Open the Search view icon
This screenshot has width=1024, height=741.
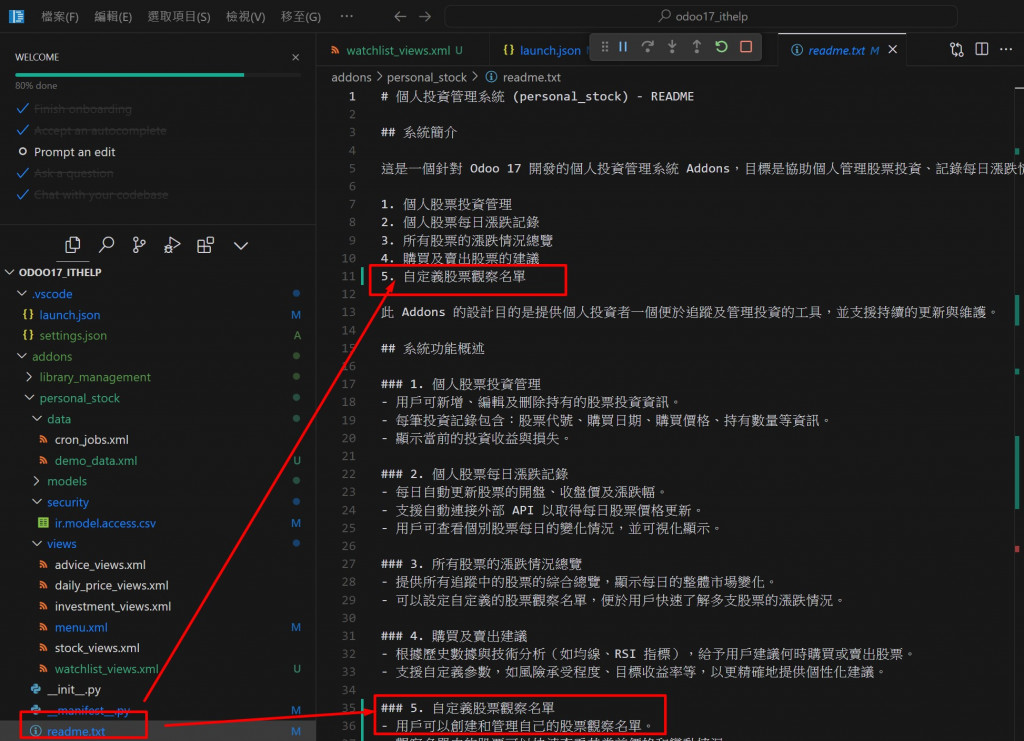click(106, 245)
